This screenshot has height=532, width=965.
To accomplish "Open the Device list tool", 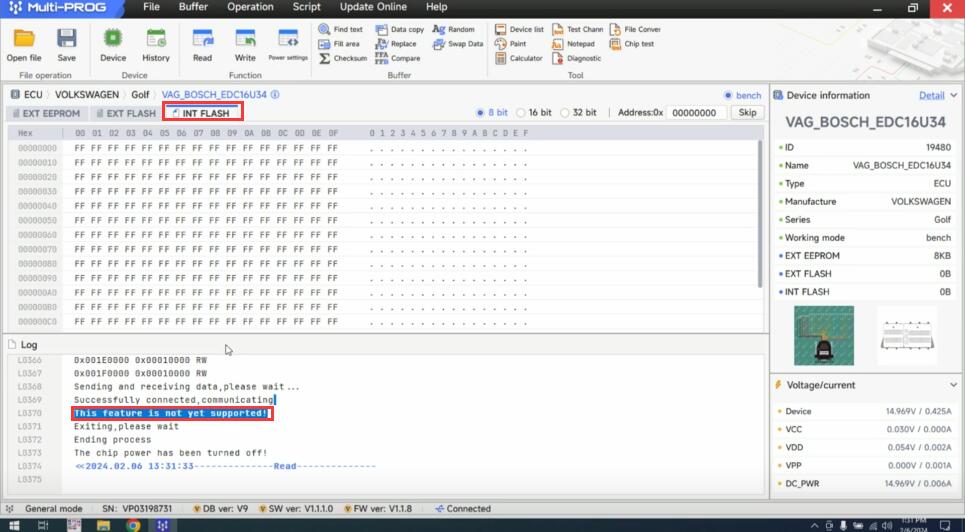I will click(x=519, y=29).
